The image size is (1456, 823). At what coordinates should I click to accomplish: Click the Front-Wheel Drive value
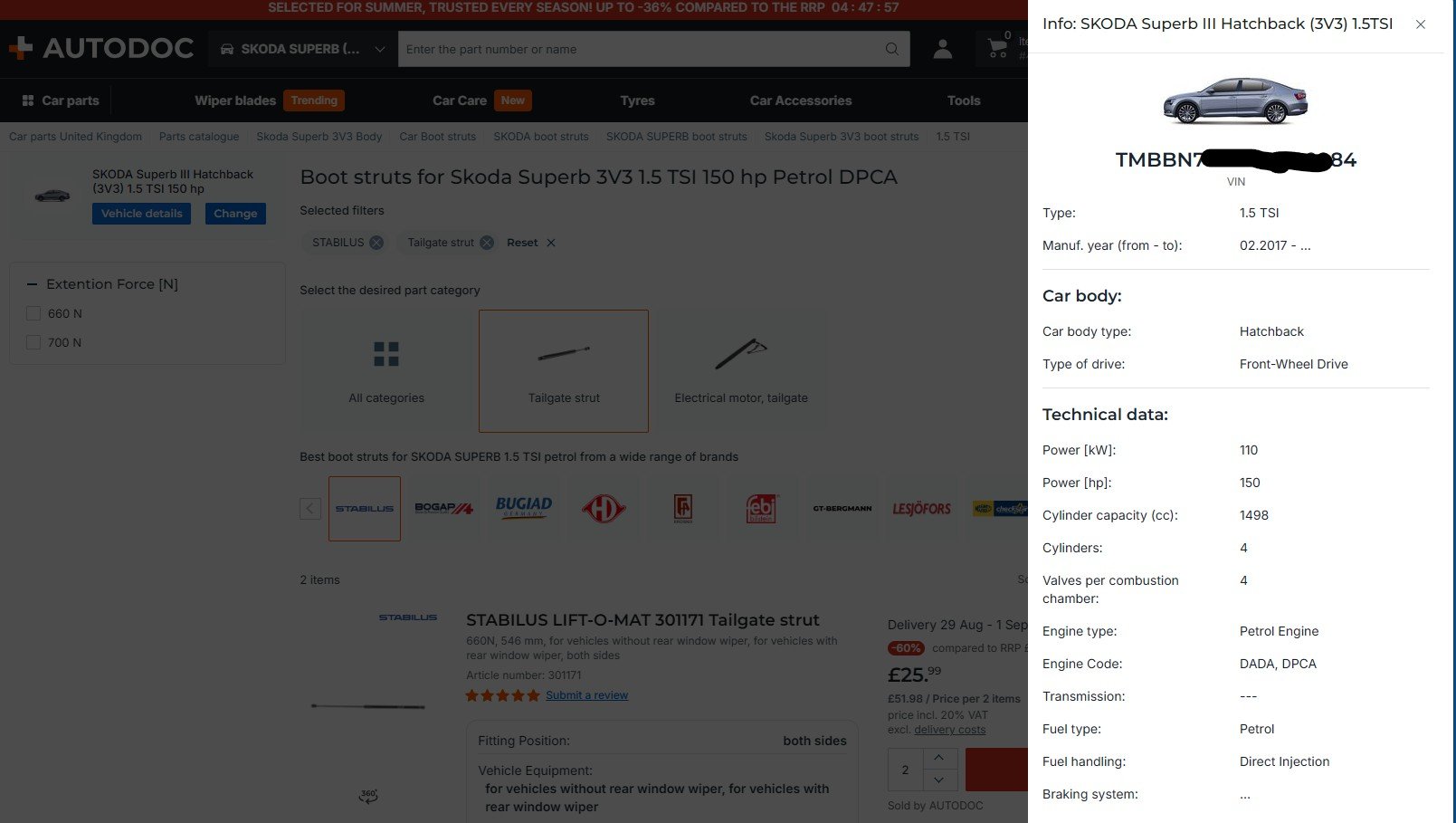[x=1294, y=364]
